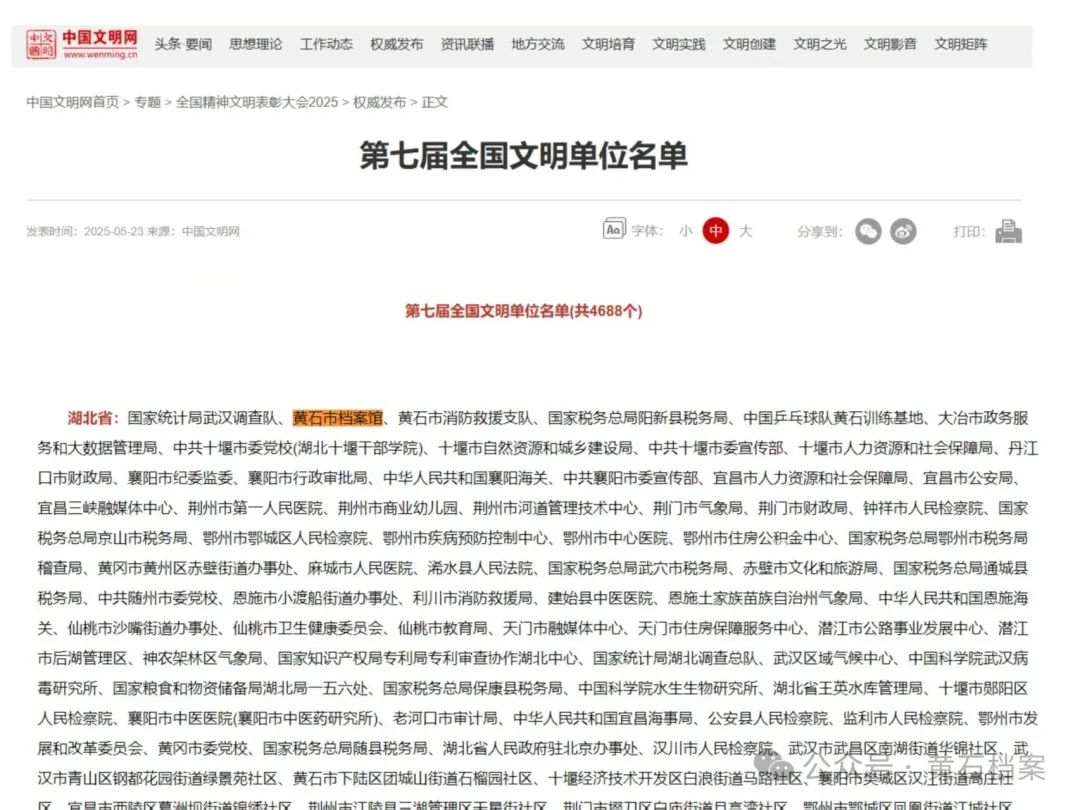This screenshot has width=1080, height=810.
Task: Open 资讯联播 navigation item
Action: [467, 45]
